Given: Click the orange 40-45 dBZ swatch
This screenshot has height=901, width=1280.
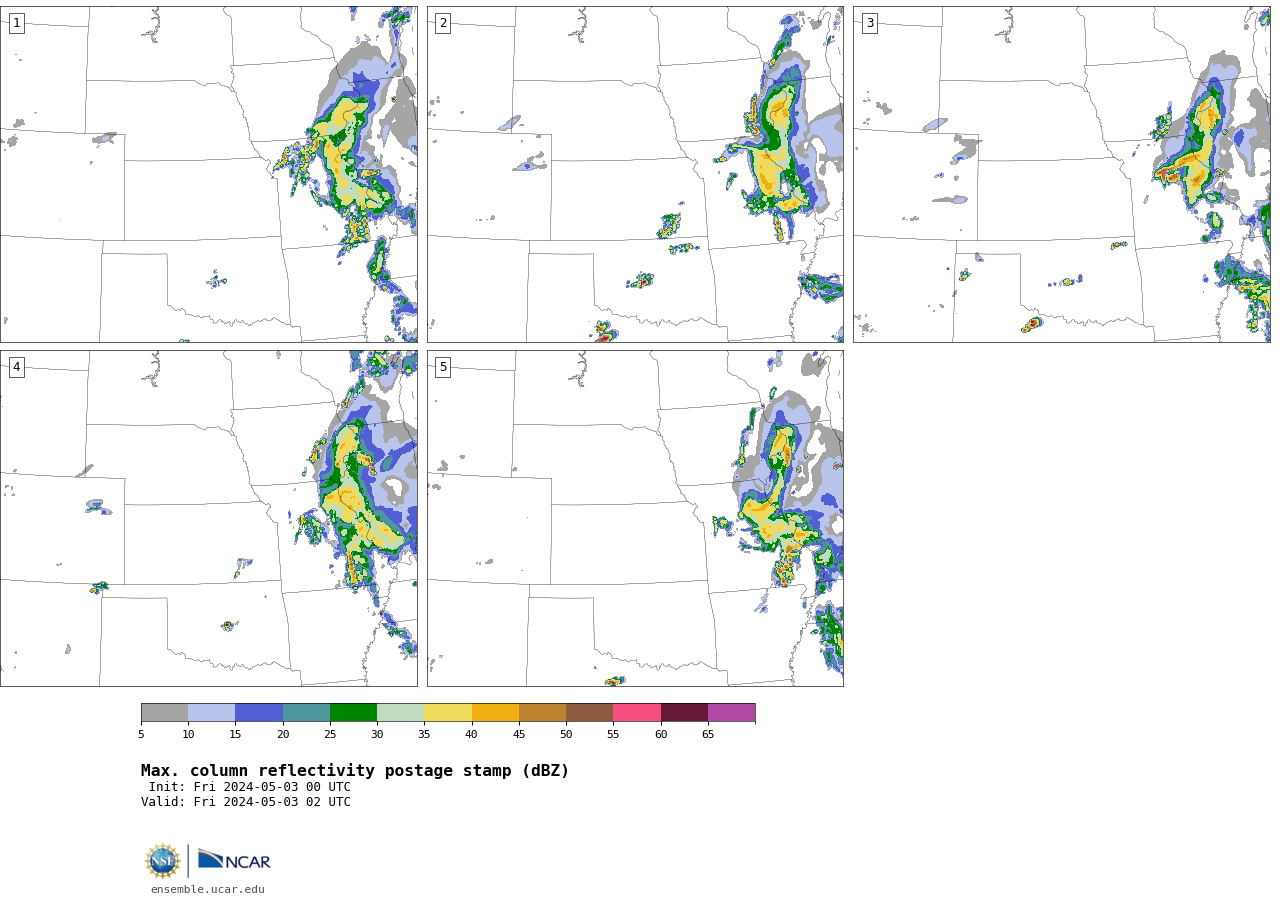Looking at the screenshot, I should 495,712.
